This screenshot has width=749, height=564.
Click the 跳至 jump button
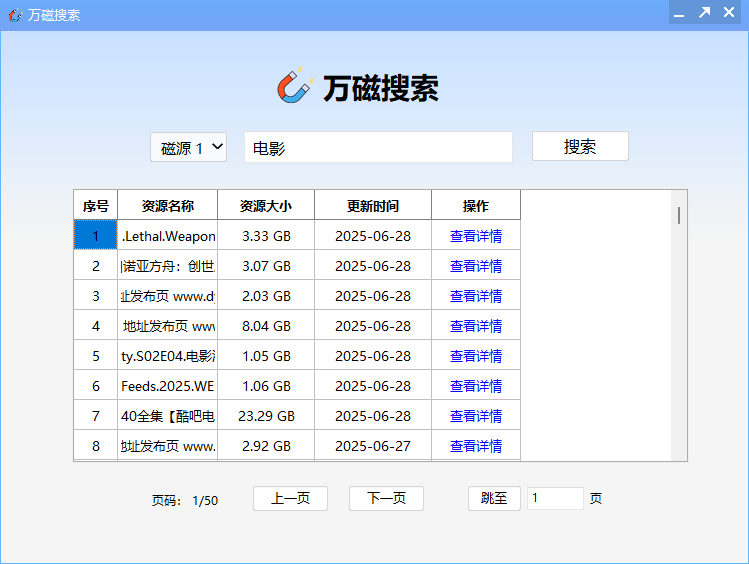click(x=494, y=499)
